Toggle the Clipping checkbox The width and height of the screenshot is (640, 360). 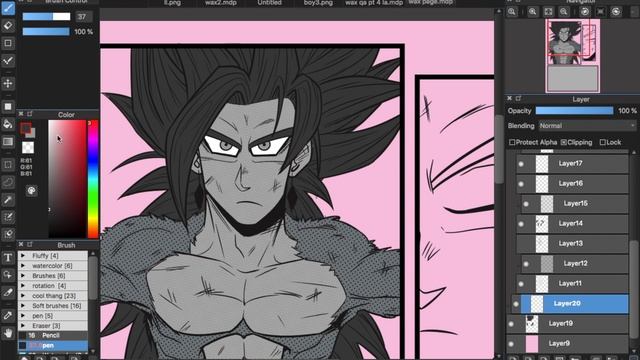pyautogui.click(x=564, y=142)
